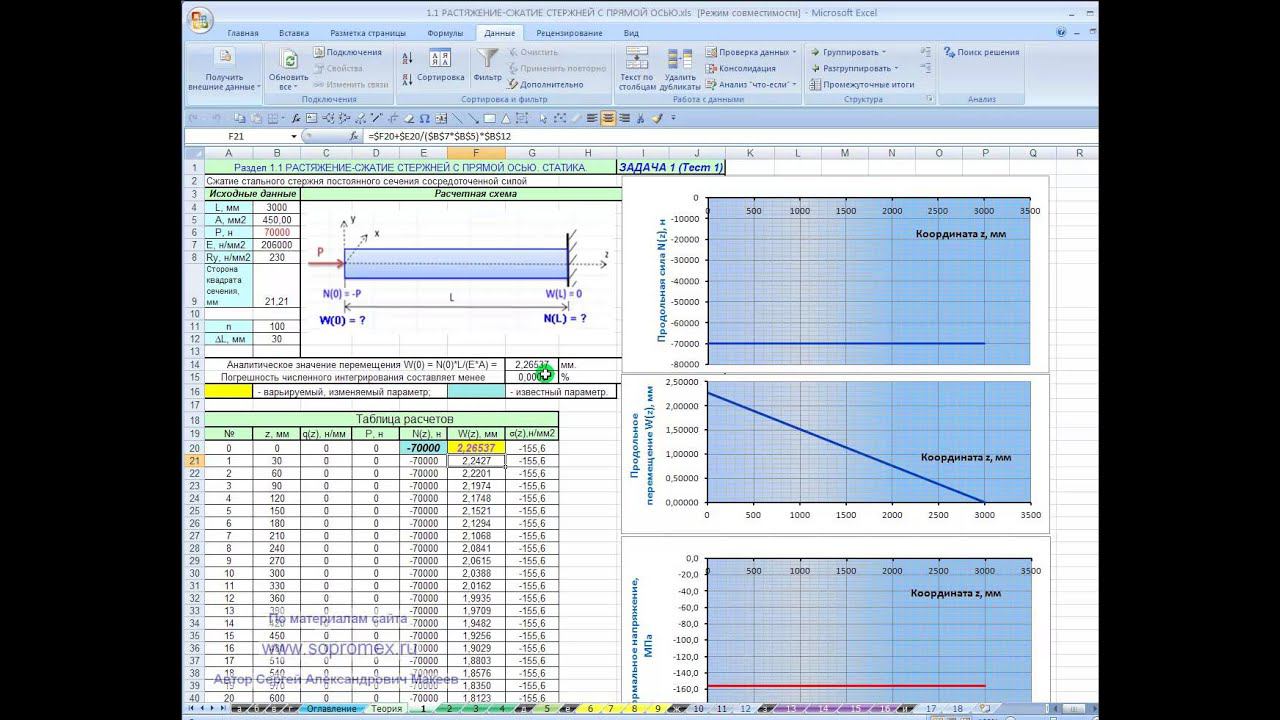Image resolution: width=1280 pixels, height=720 pixels.
Task: Click the Name Box showing F21
Action: tap(236, 136)
